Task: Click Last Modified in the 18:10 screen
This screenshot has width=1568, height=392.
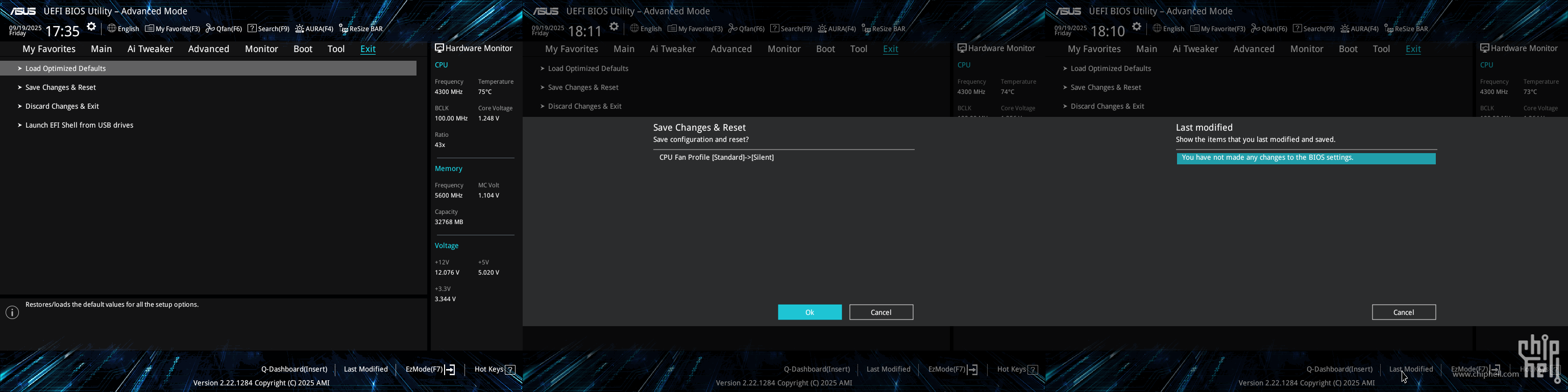Action: [x=1411, y=370]
